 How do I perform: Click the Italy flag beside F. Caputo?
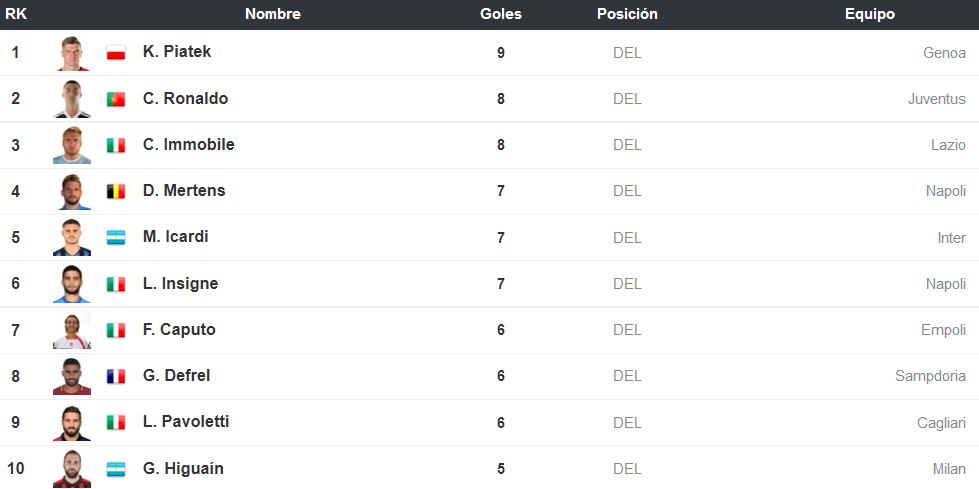(116, 330)
